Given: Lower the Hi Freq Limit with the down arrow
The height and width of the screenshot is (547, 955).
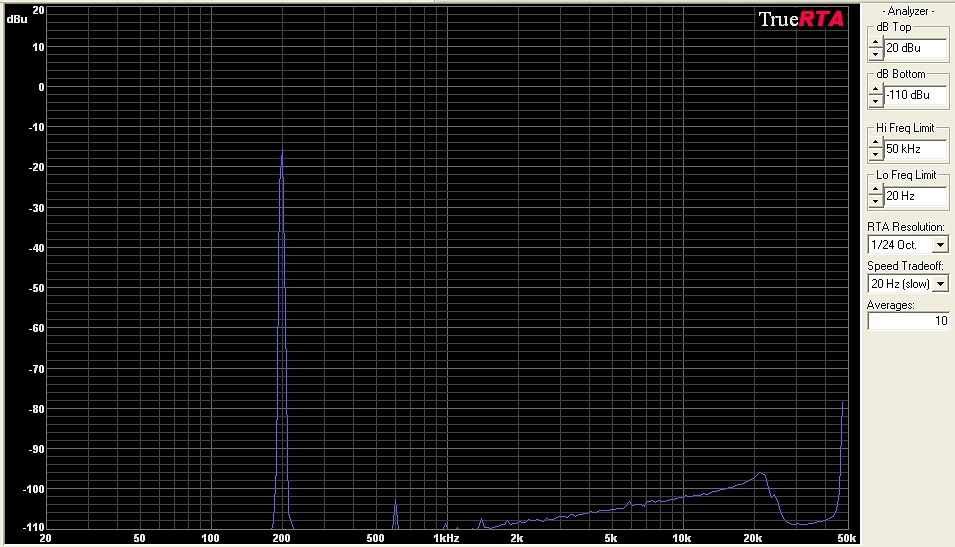Looking at the screenshot, I should pyautogui.click(x=876, y=155).
